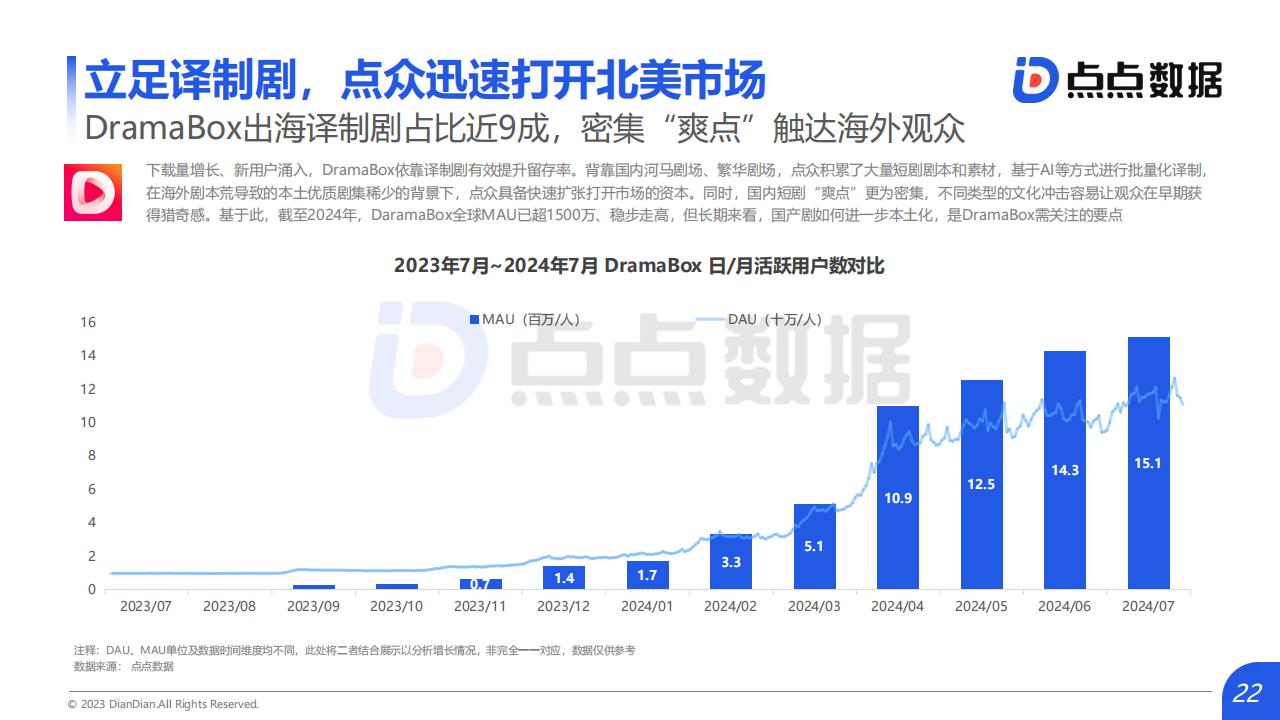Click the y-axis value 16

[x=87, y=322]
